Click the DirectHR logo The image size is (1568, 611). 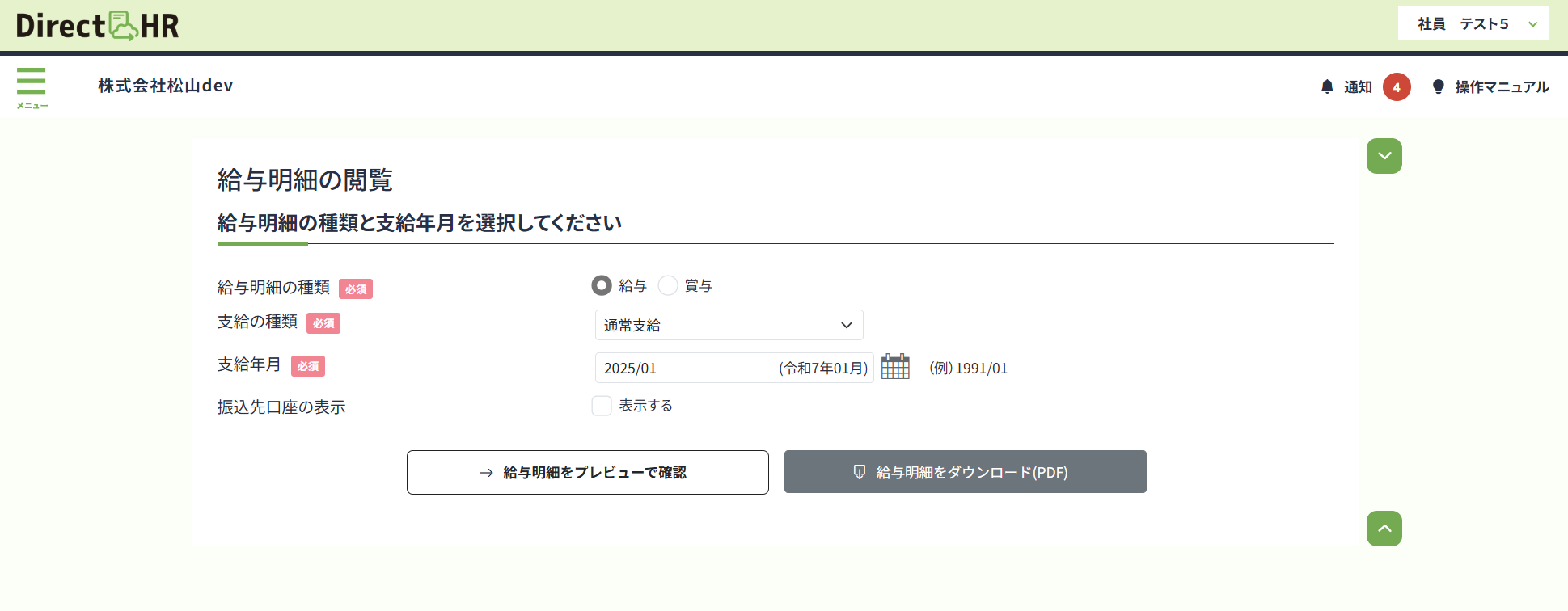point(98,26)
